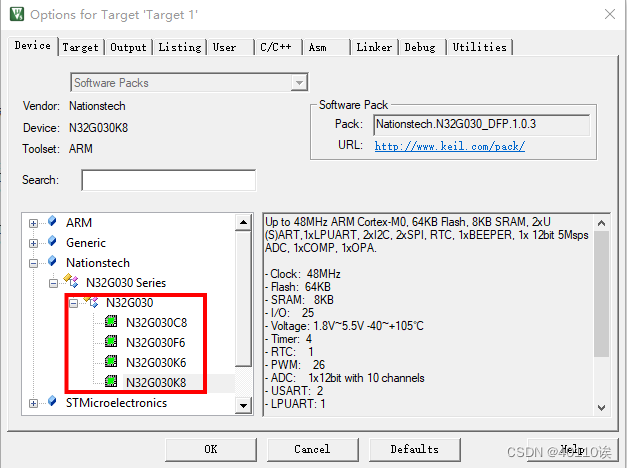Collapse the Nationstech vendor node
The image size is (627, 468).
coord(34,264)
